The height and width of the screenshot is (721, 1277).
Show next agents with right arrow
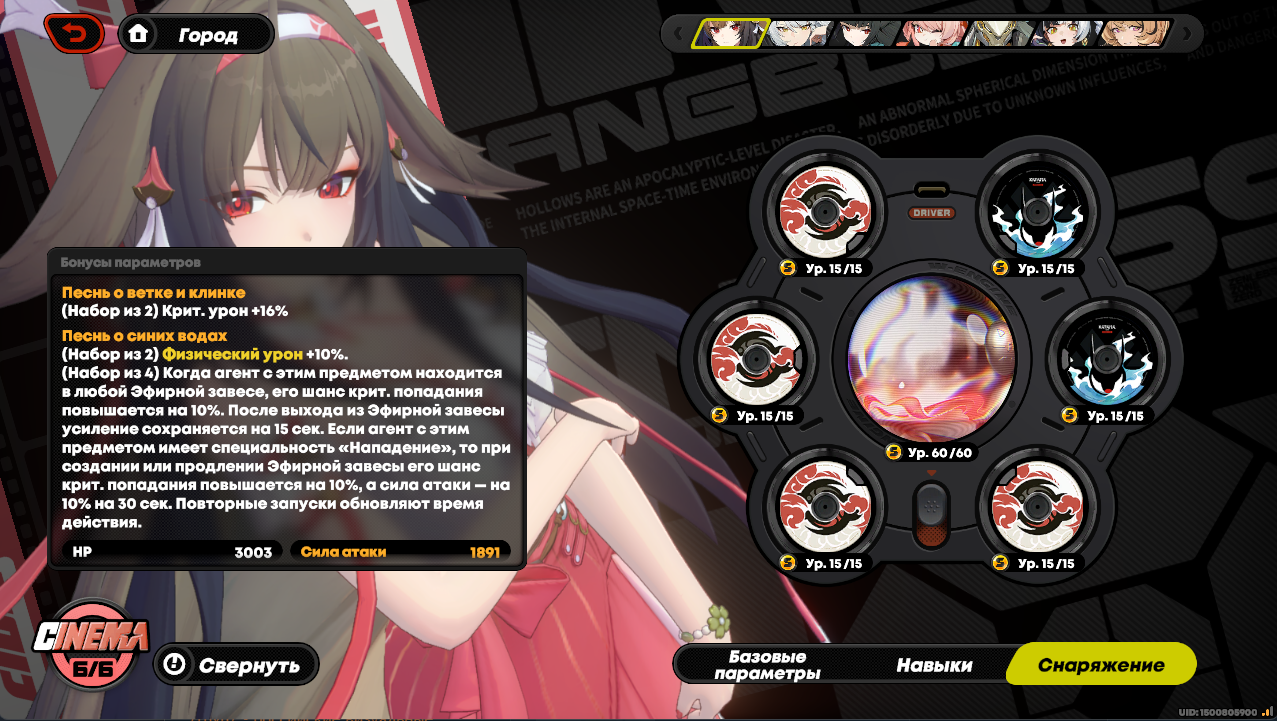(1186, 35)
